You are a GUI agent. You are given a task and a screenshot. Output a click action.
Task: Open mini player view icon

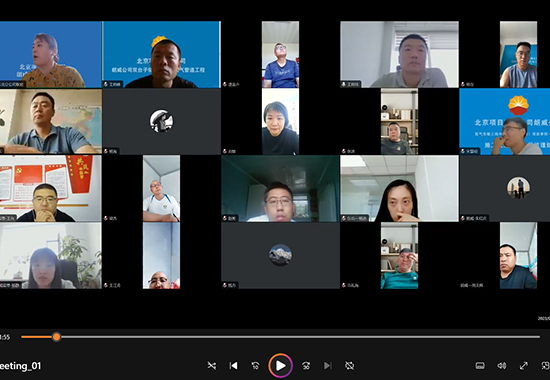pos(545,366)
